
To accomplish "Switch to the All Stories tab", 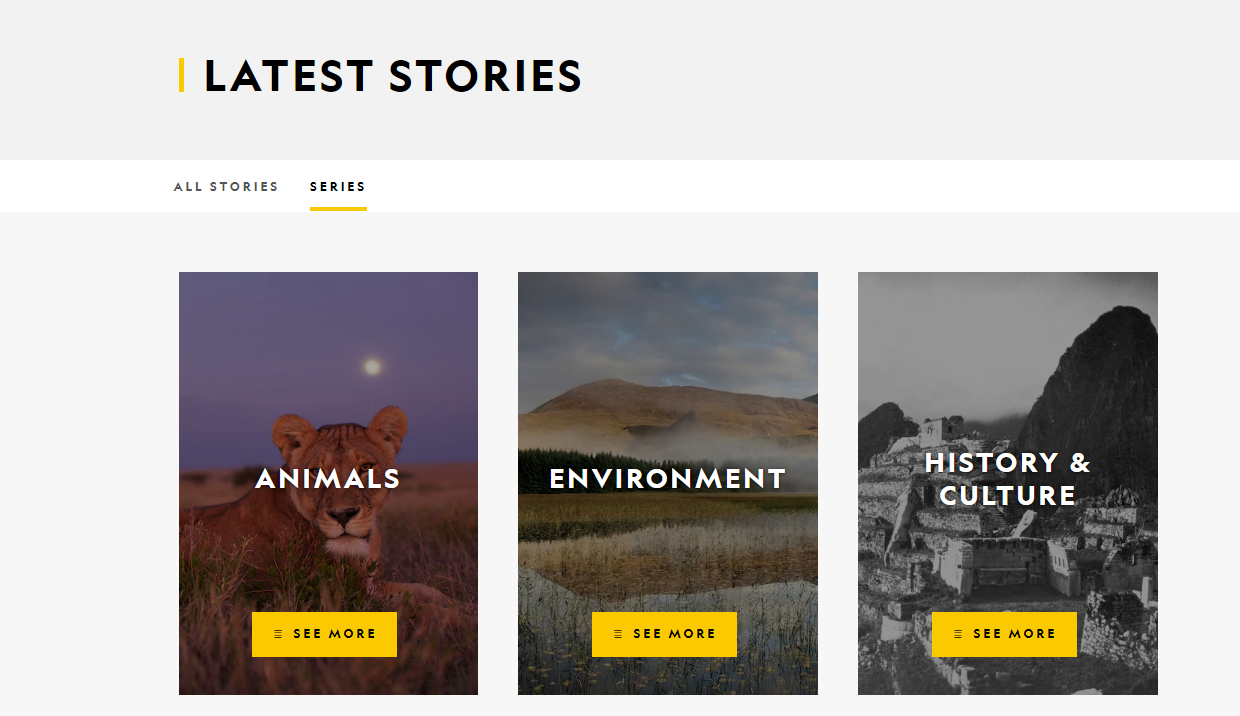I will click(x=226, y=187).
